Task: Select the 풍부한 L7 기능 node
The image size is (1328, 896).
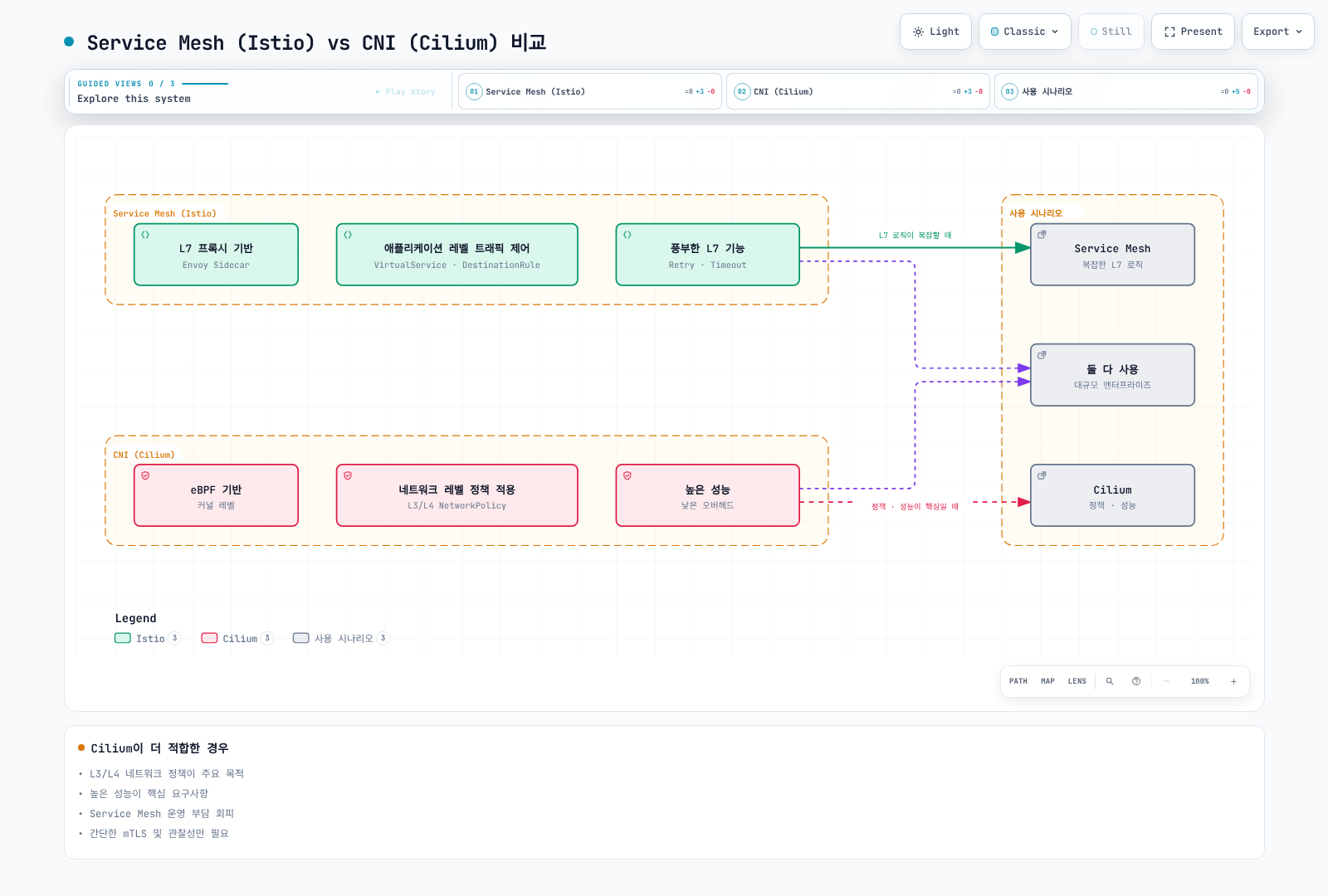Action: tap(707, 255)
